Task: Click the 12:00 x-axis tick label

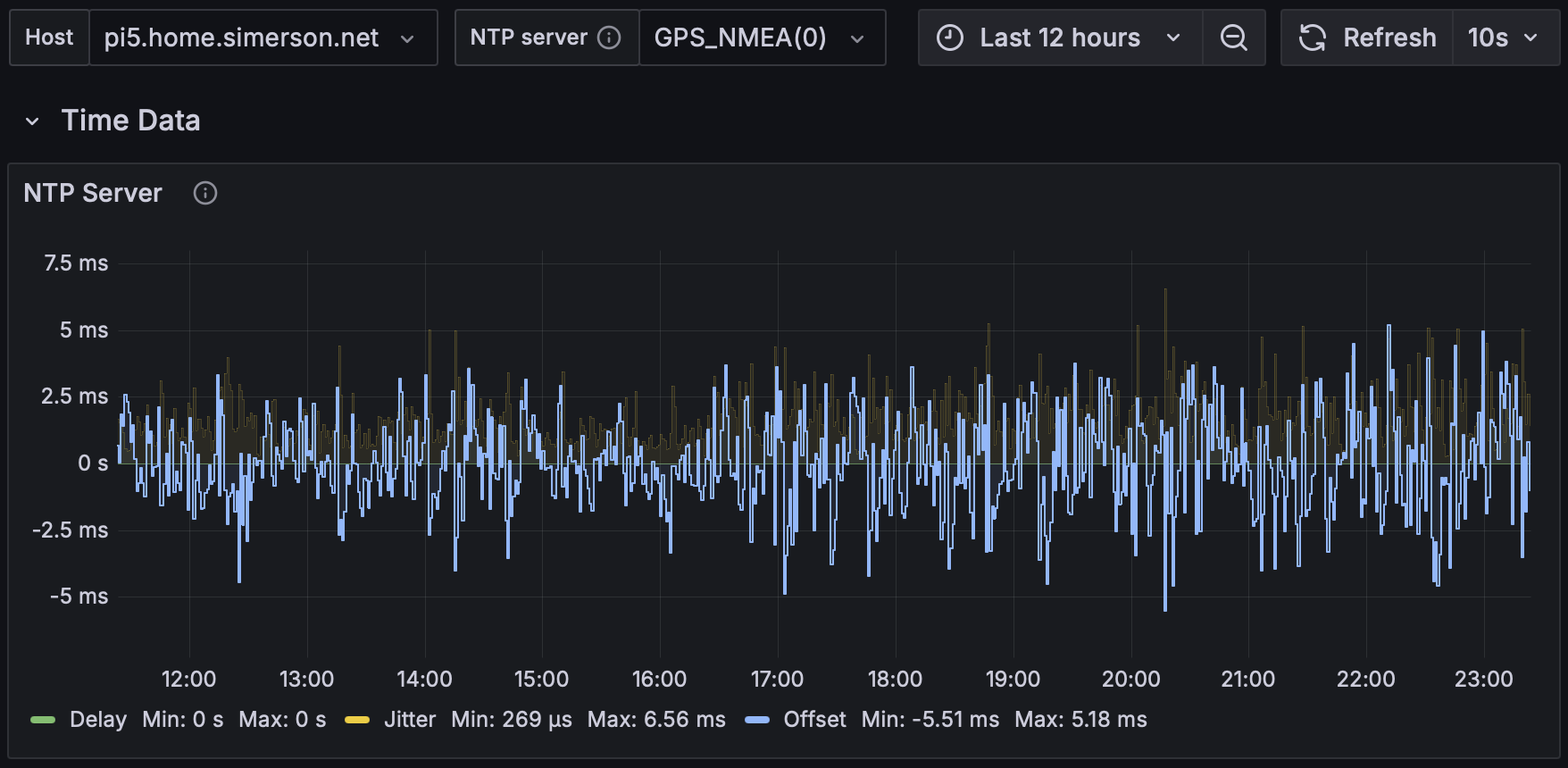Action: (188, 680)
